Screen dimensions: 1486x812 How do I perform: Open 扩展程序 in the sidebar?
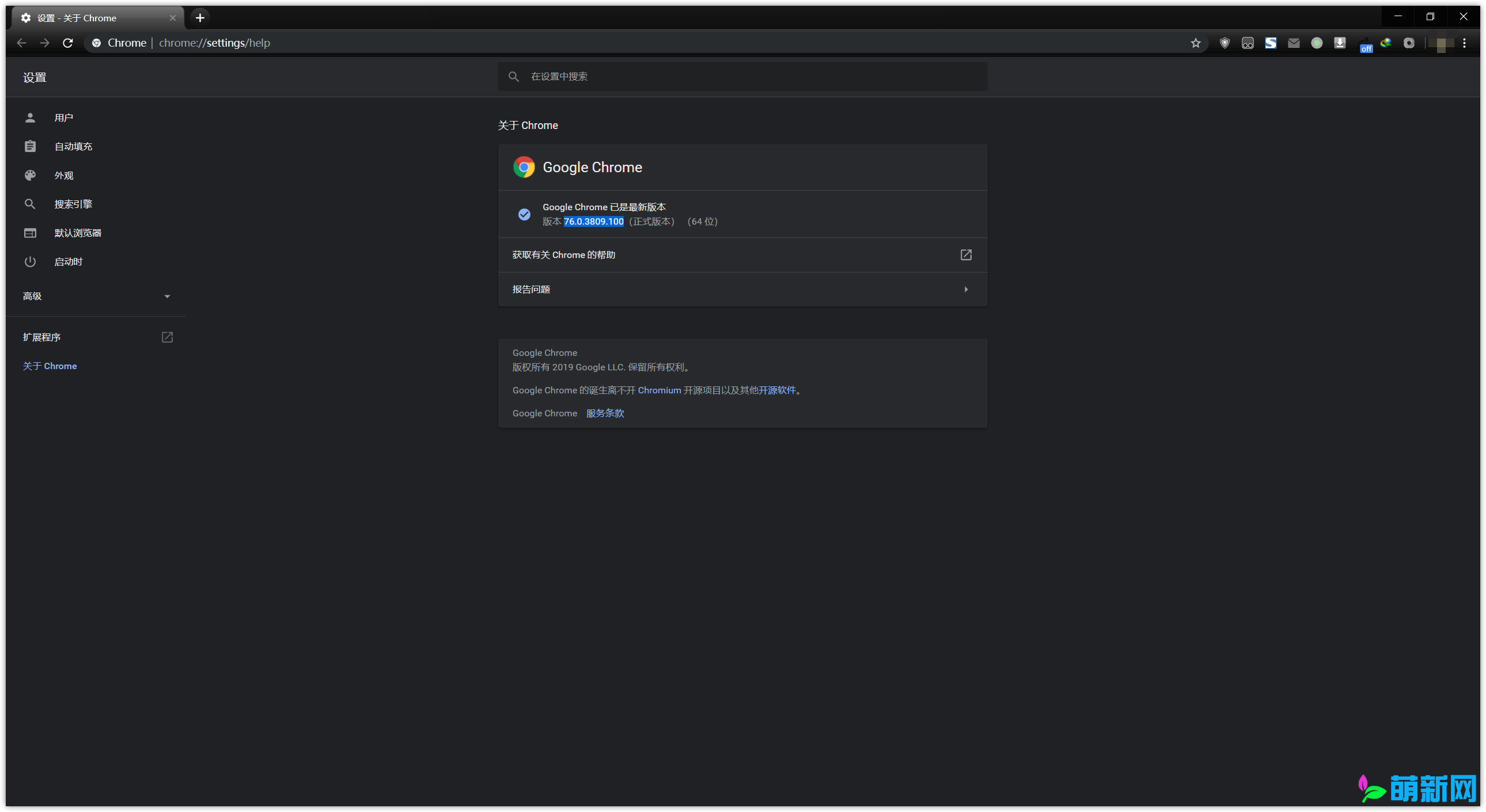coord(41,337)
